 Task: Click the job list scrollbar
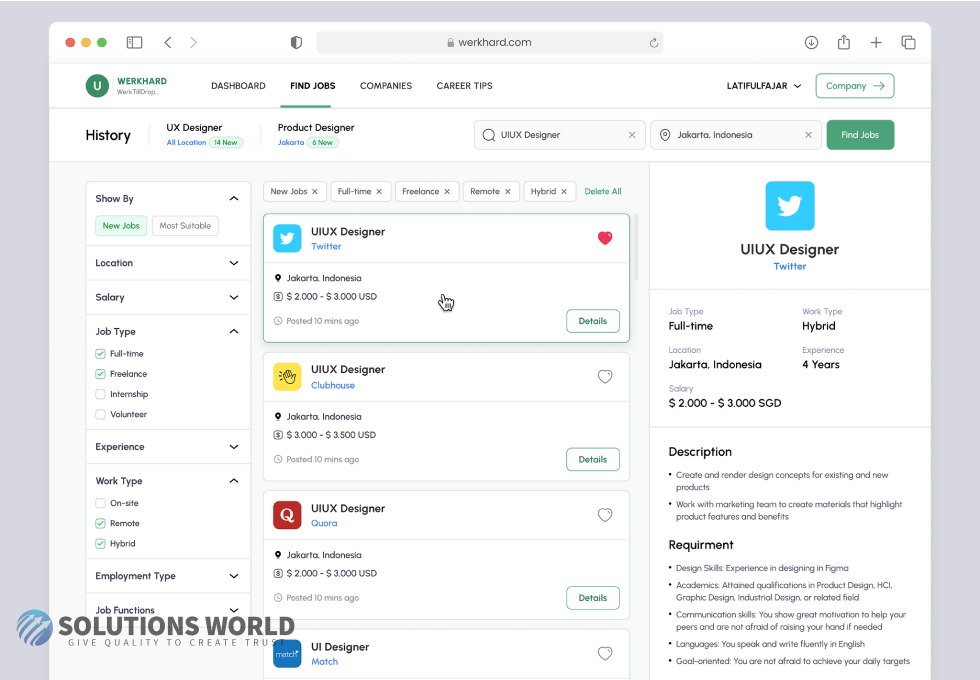point(636,247)
